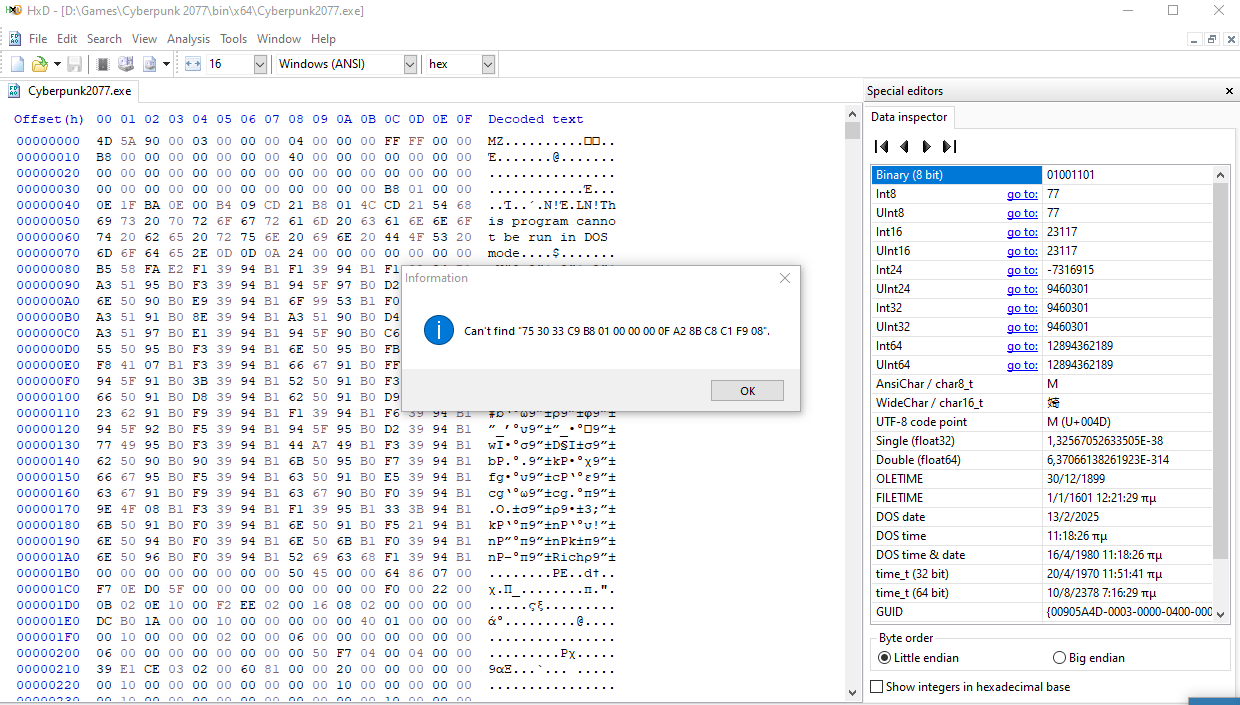Image resolution: width=1240 pixels, height=705 pixels.
Task: Click the Open main memory chip icon
Action: (103, 64)
